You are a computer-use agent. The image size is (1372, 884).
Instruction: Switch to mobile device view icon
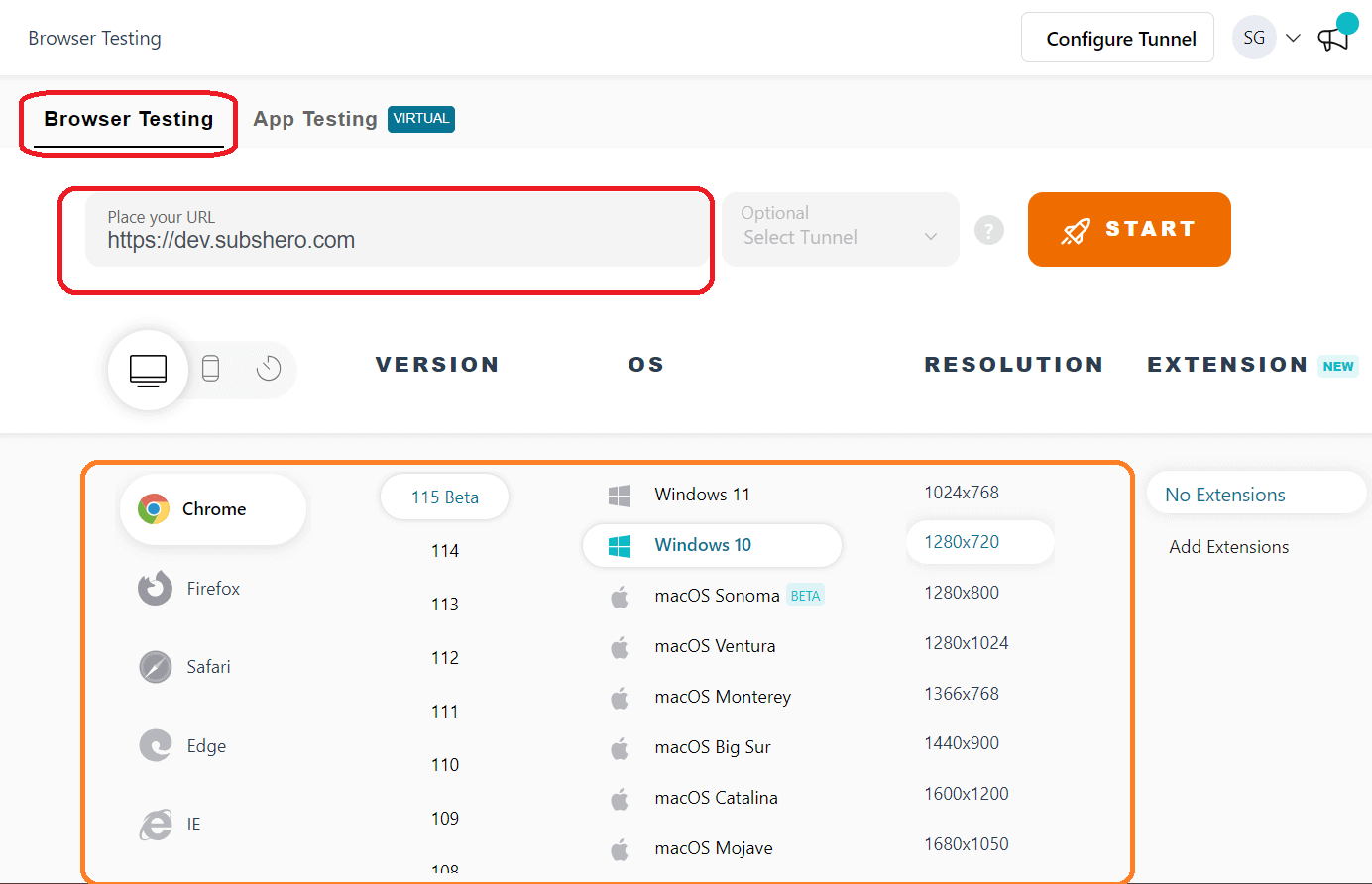[210, 369]
